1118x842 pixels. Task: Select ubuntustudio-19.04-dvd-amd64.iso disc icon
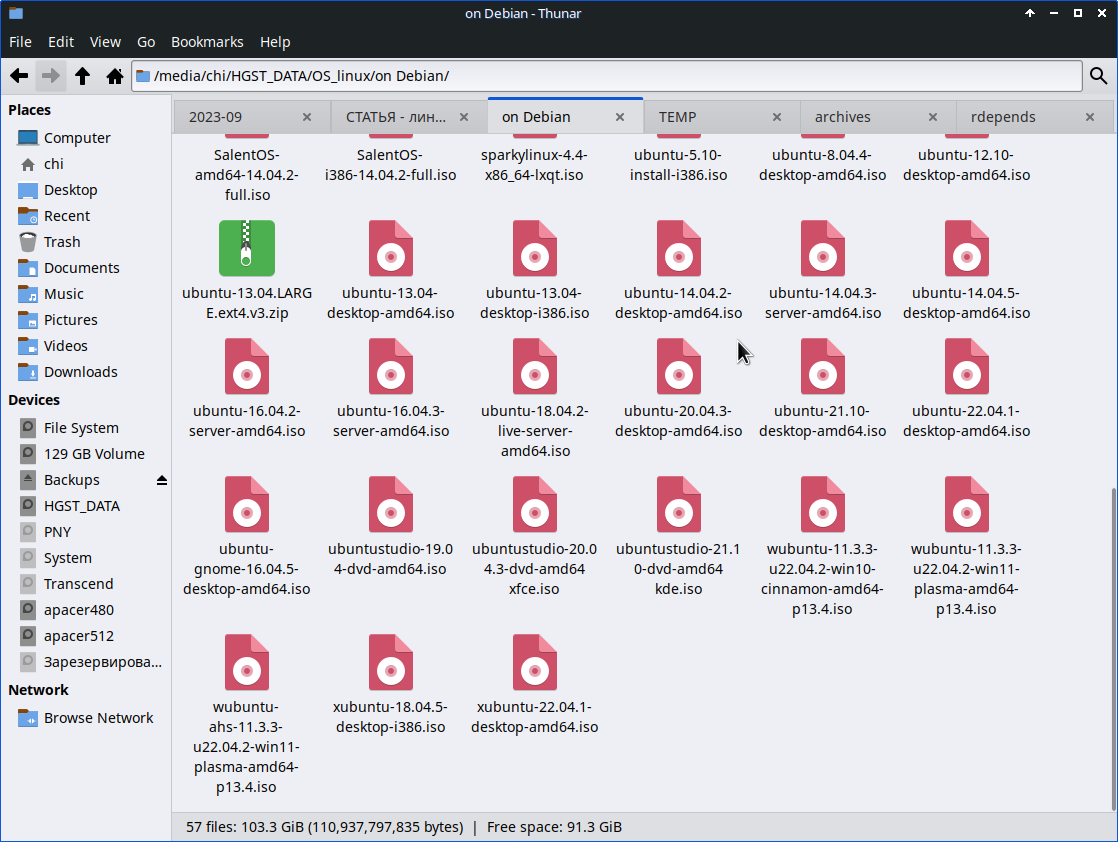click(391, 505)
